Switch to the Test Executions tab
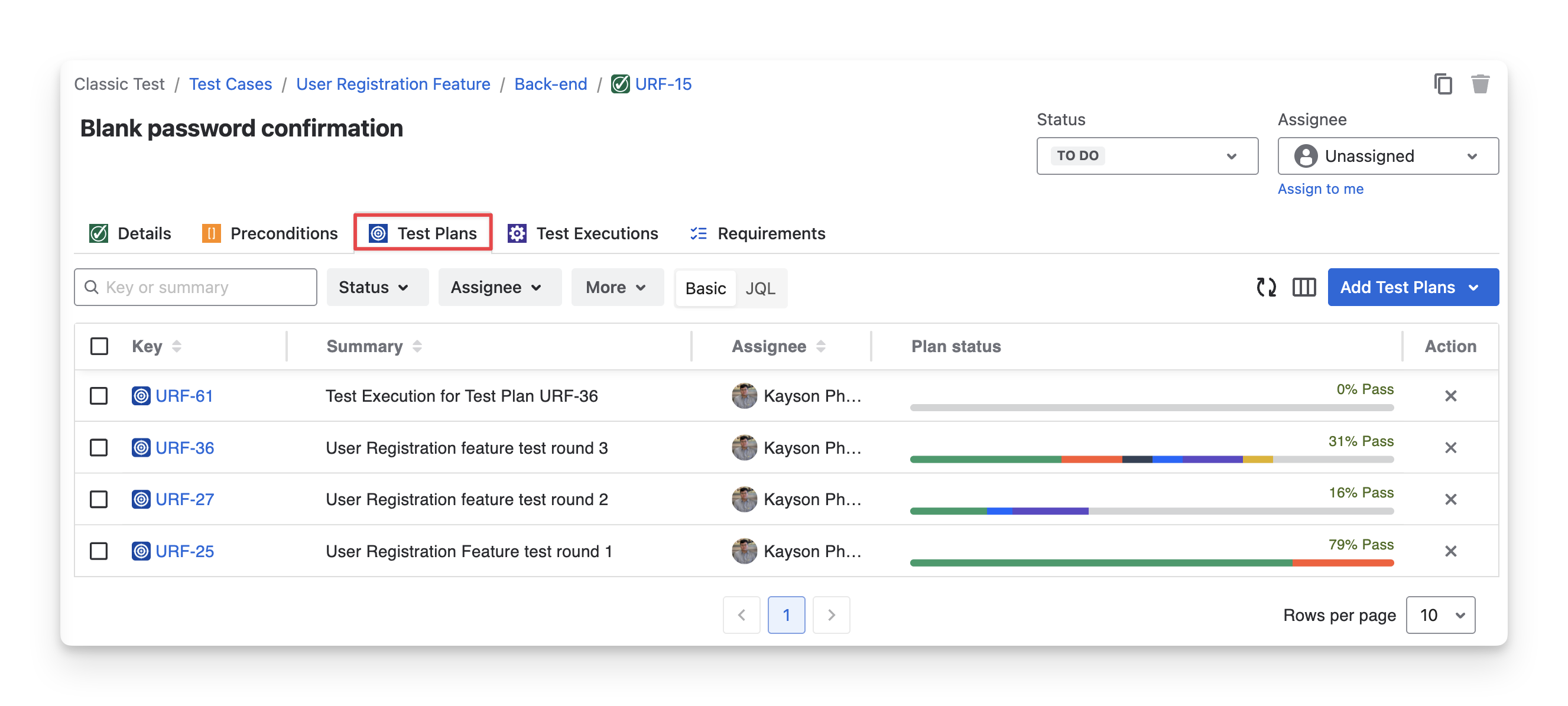 [x=583, y=234]
